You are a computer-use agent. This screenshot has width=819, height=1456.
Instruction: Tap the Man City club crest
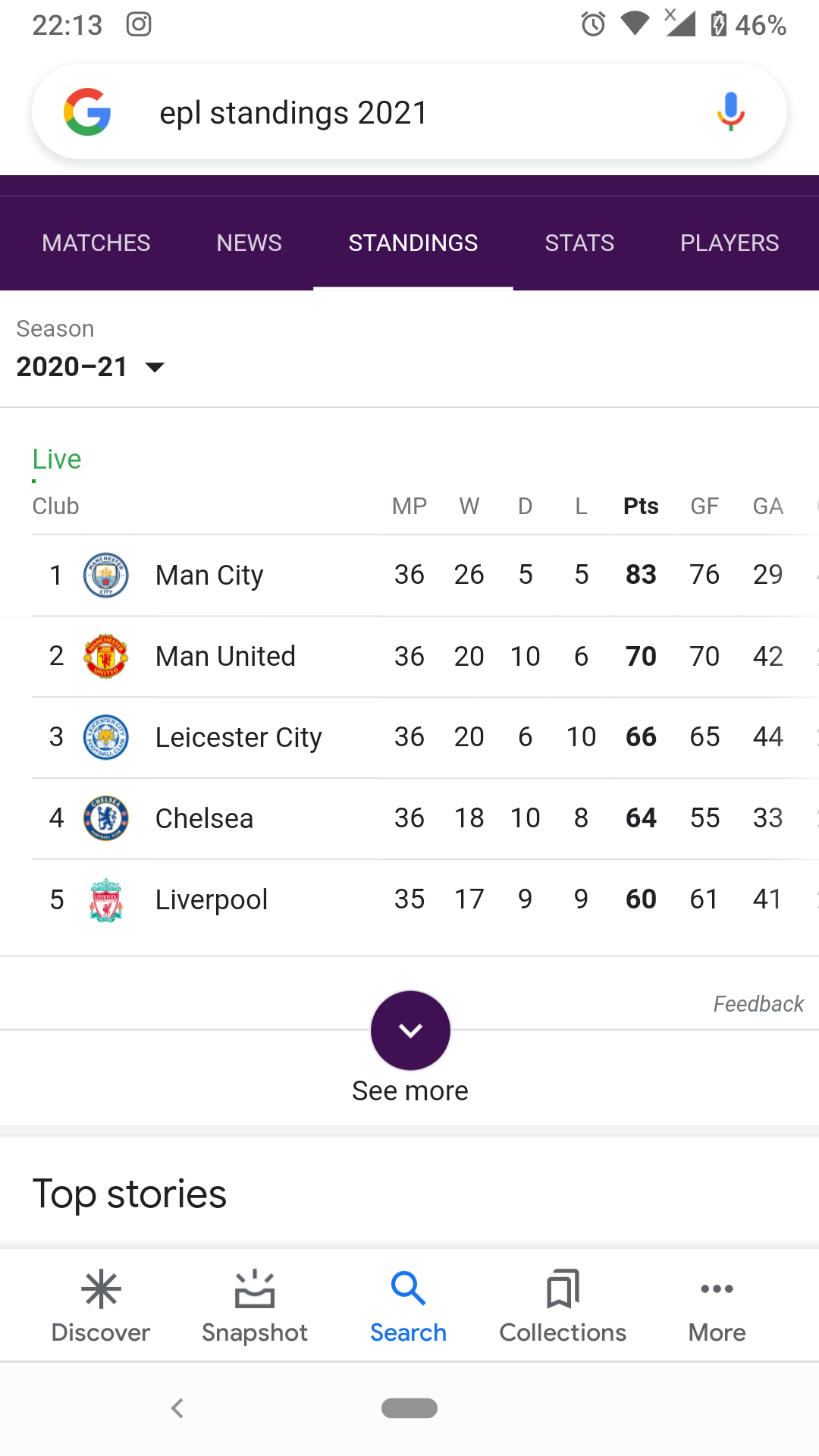[x=105, y=575]
